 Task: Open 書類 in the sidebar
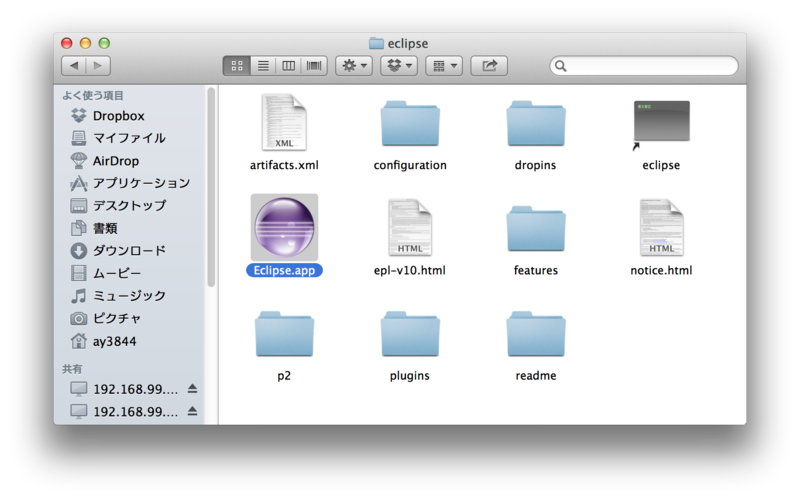click(x=94, y=228)
